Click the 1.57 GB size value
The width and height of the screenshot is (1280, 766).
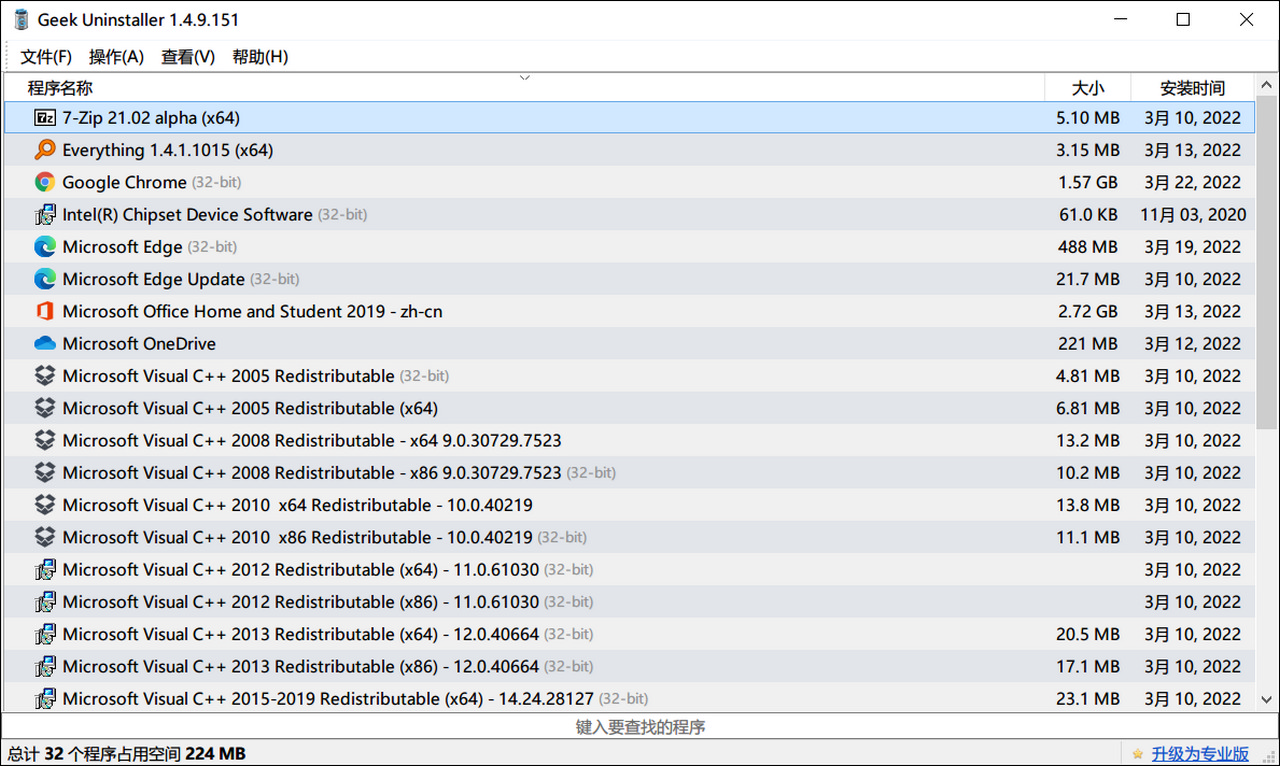[1088, 182]
